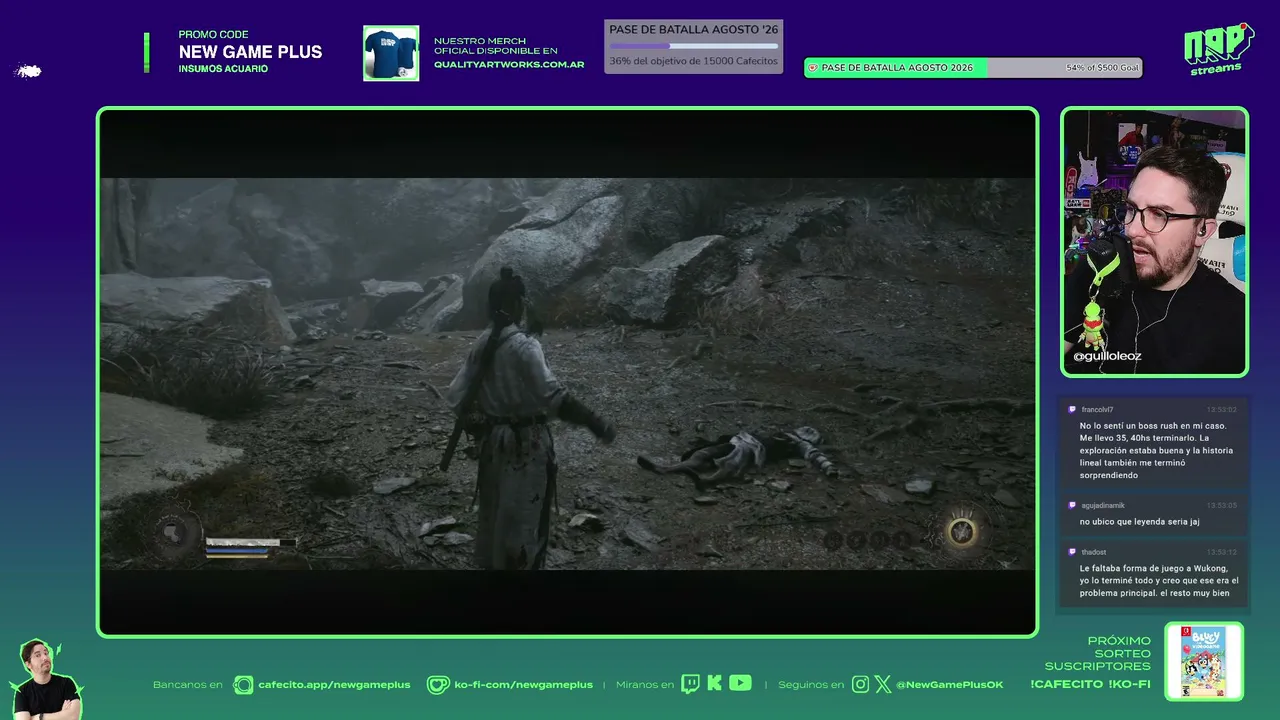
Task: Click the NAP streams logo
Action: (x=1219, y=49)
